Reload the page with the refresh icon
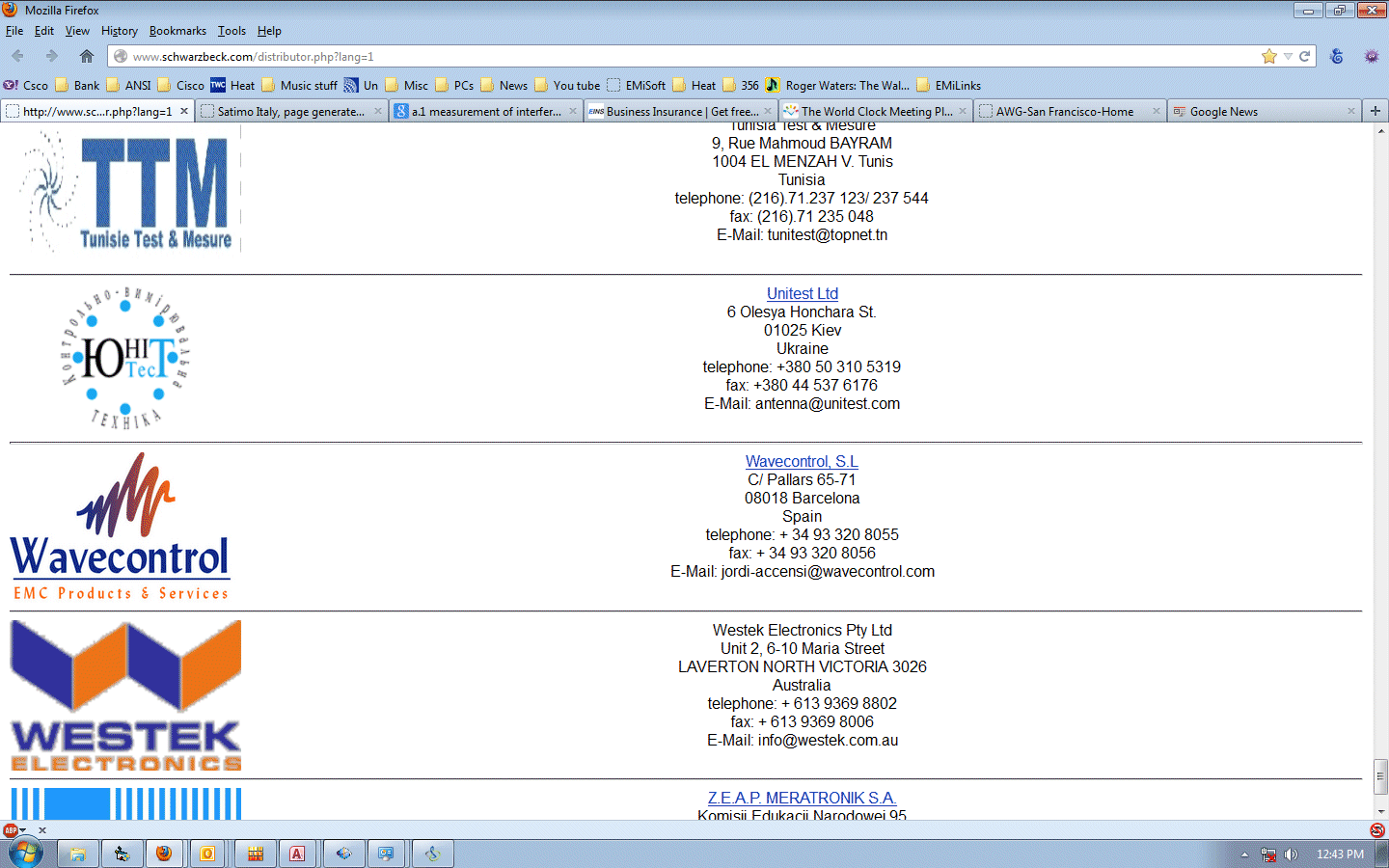The width and height of the screenshot is (1389, 868). coord(1305,57)
